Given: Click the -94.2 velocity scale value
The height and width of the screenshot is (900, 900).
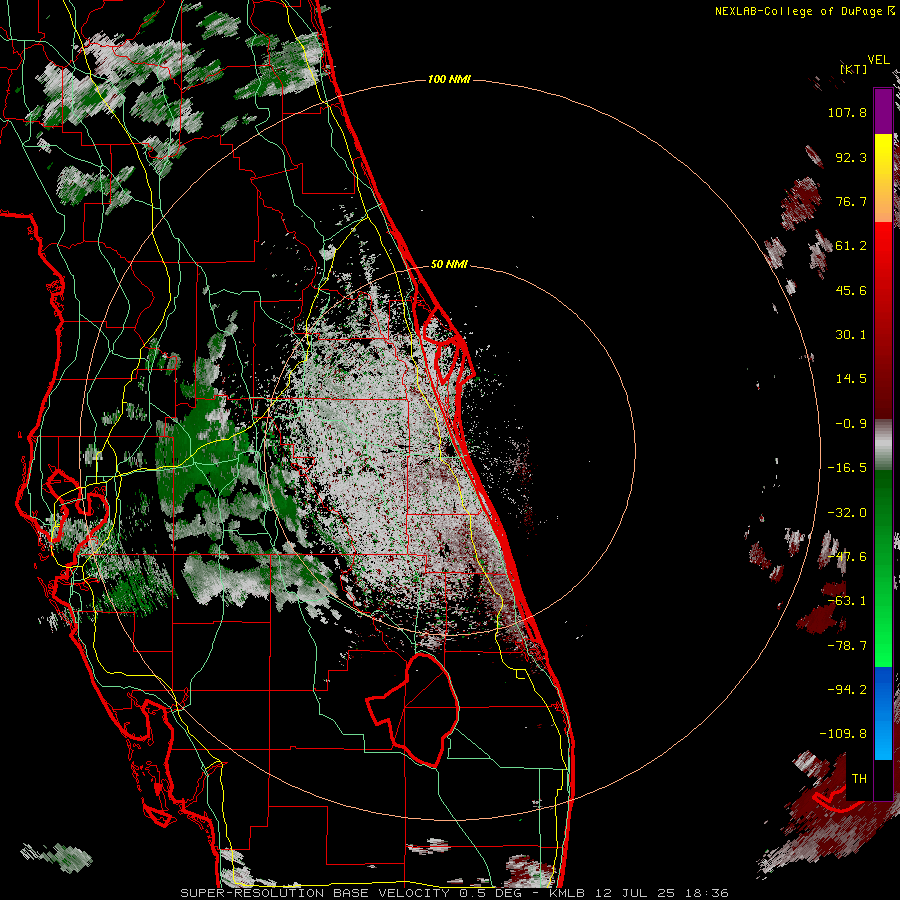Looking at the screenshot, I should [847, 690].
